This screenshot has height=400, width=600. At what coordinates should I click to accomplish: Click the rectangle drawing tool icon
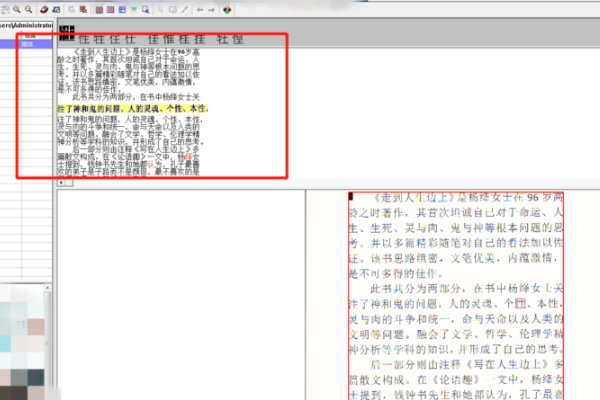[x=173, y=10]
